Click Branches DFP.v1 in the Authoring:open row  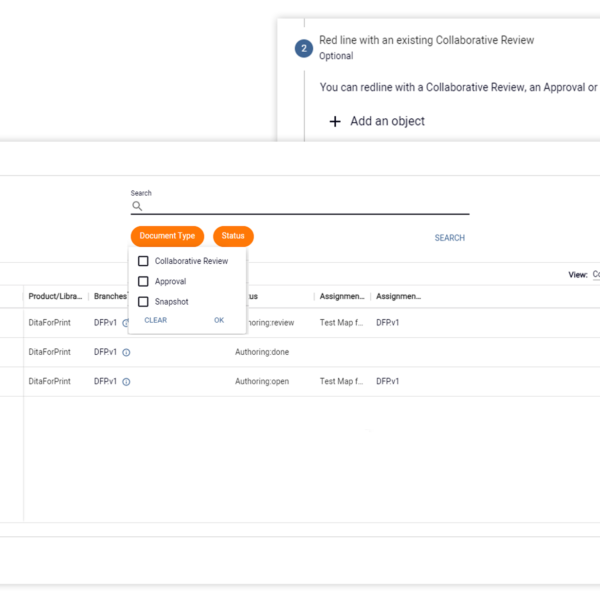point(105,381)
